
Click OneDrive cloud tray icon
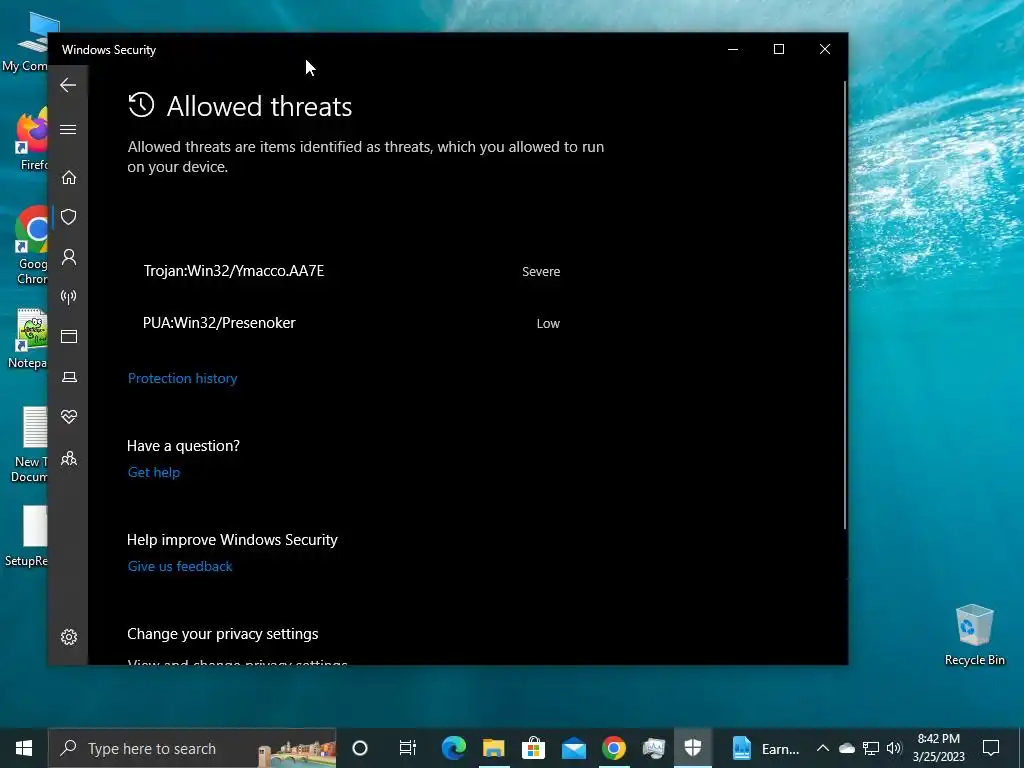click(x=846, y=748)
